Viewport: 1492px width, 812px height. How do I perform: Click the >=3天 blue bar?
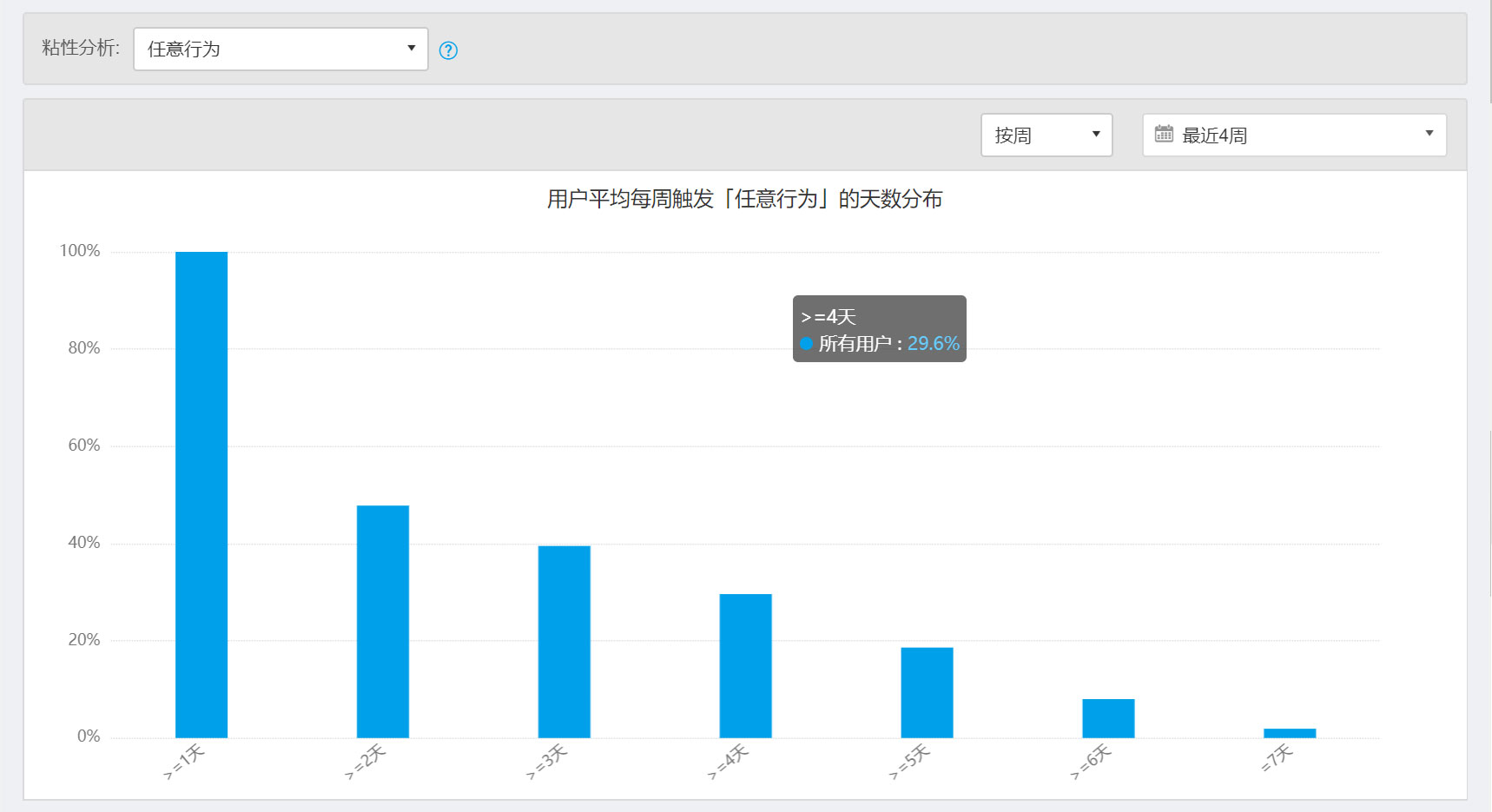click(x=564, y=641)
